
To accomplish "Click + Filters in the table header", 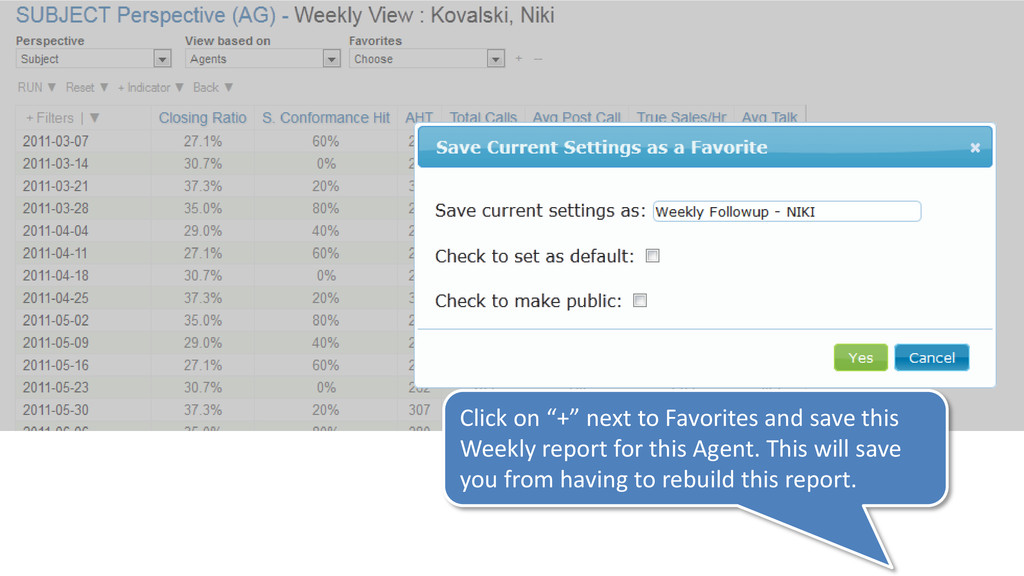I will click(x=50, y=118).
